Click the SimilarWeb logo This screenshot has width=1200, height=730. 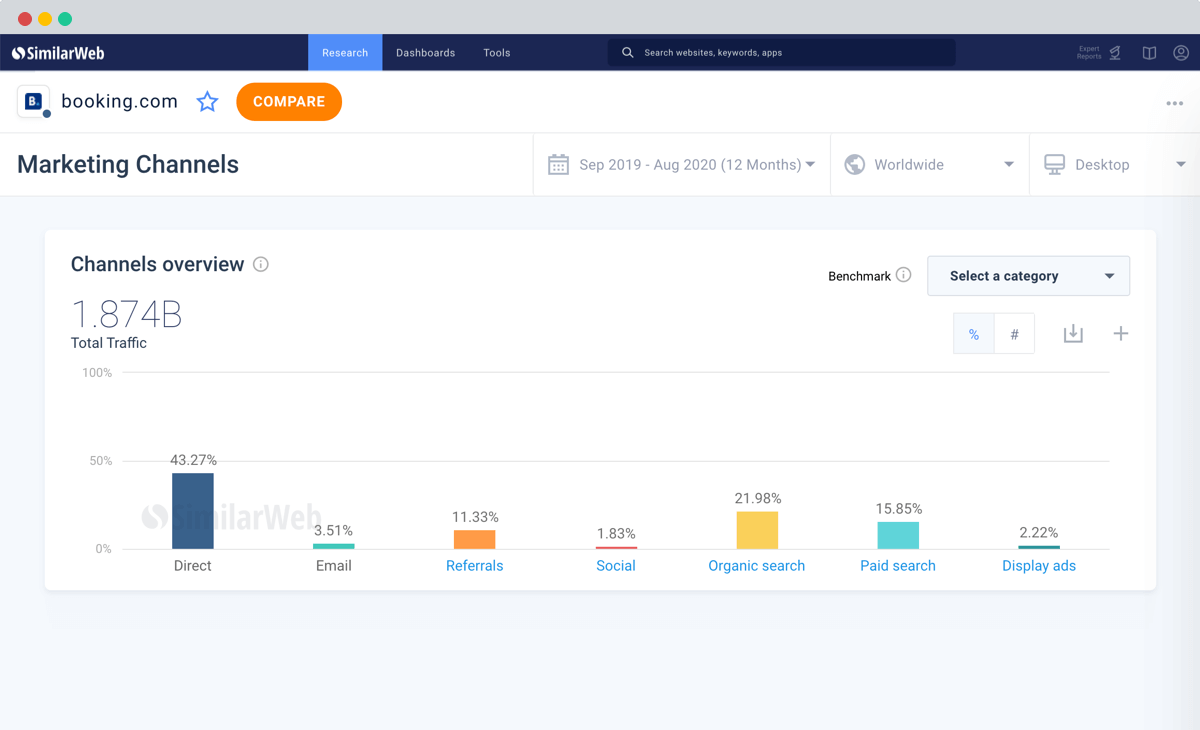click(x=58, y=53)
